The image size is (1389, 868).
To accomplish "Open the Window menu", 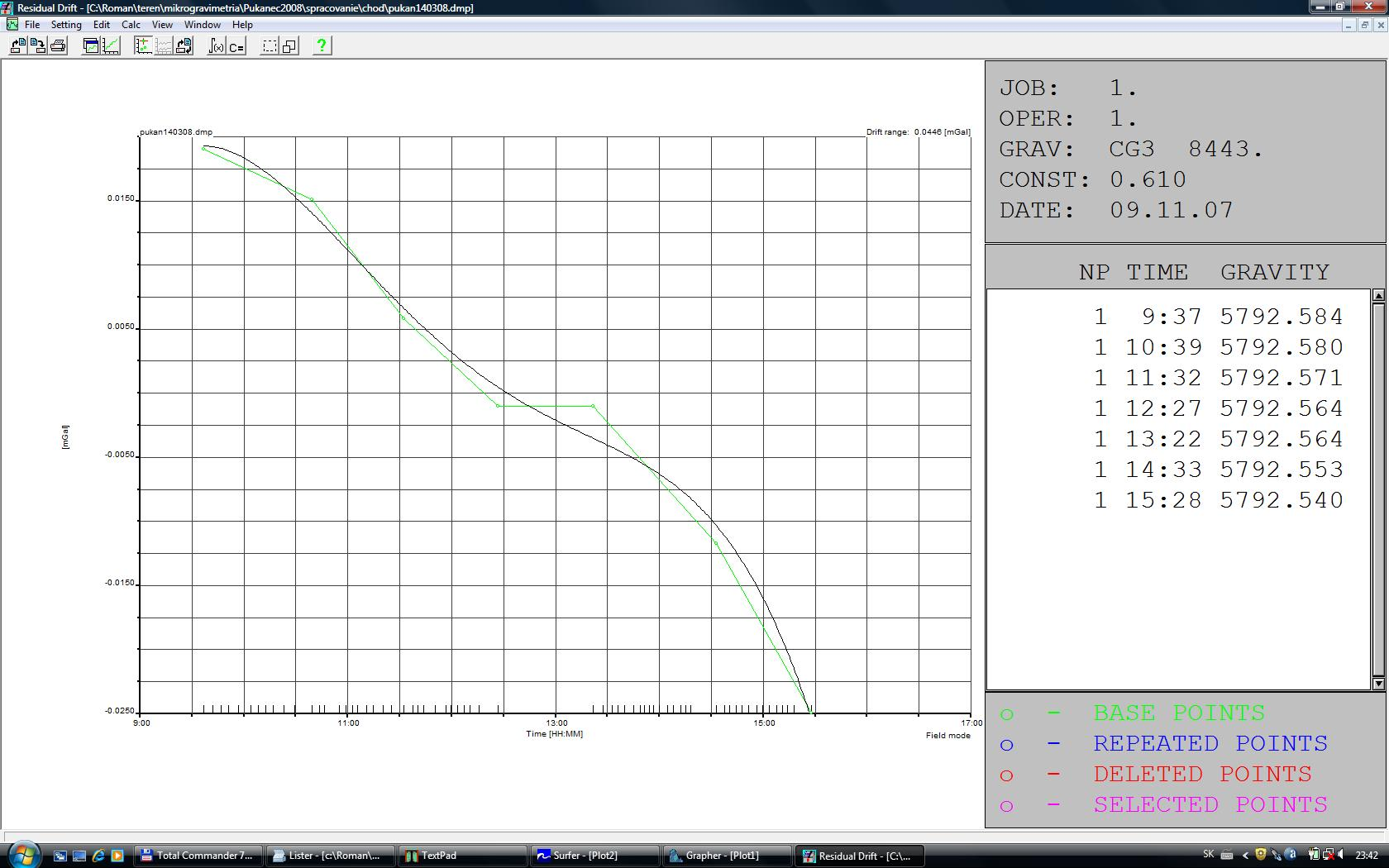I will coord(202,25).
